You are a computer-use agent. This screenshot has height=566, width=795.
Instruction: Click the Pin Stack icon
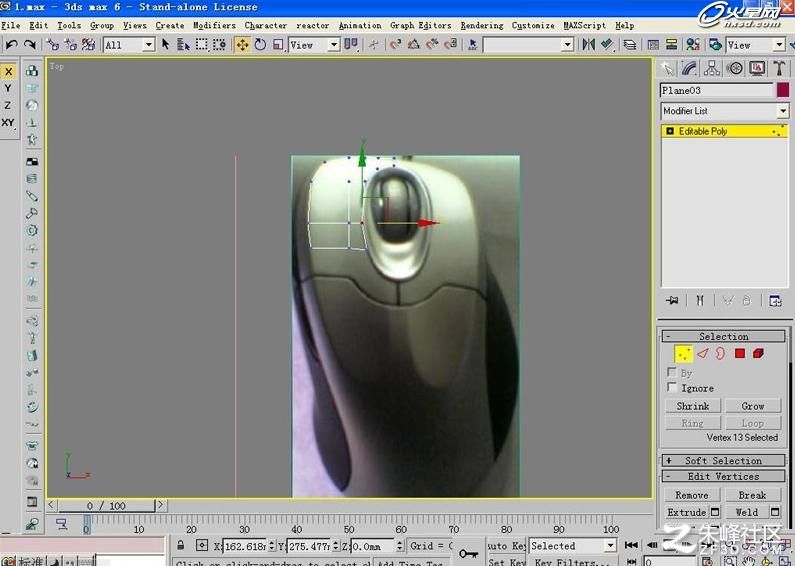(x=672, y=301)
